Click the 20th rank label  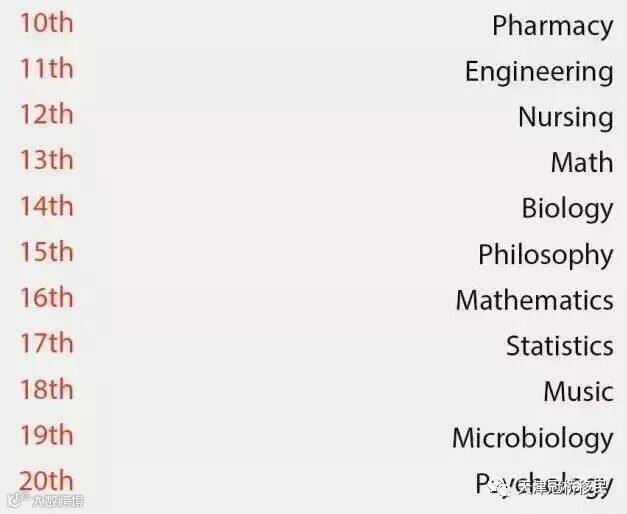click(x=46, y=480)
